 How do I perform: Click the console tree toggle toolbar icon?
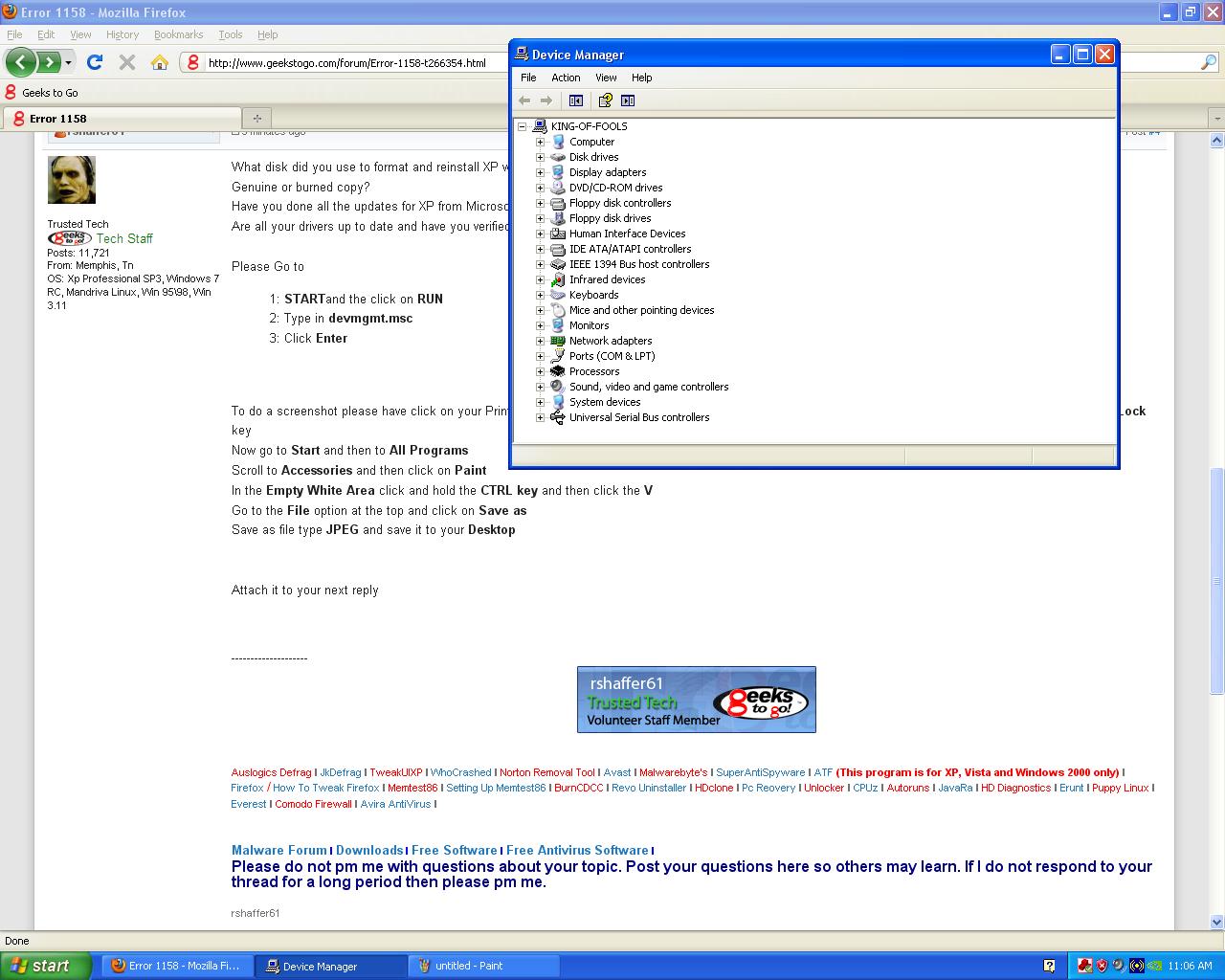[576, 100]
